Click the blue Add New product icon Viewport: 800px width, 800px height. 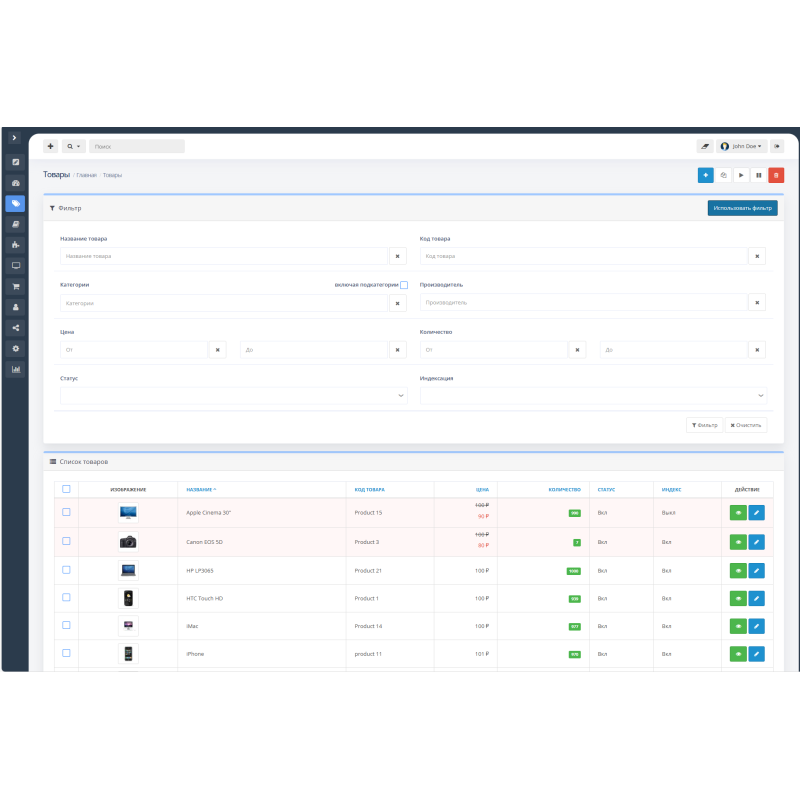click(x=706, y=175)
